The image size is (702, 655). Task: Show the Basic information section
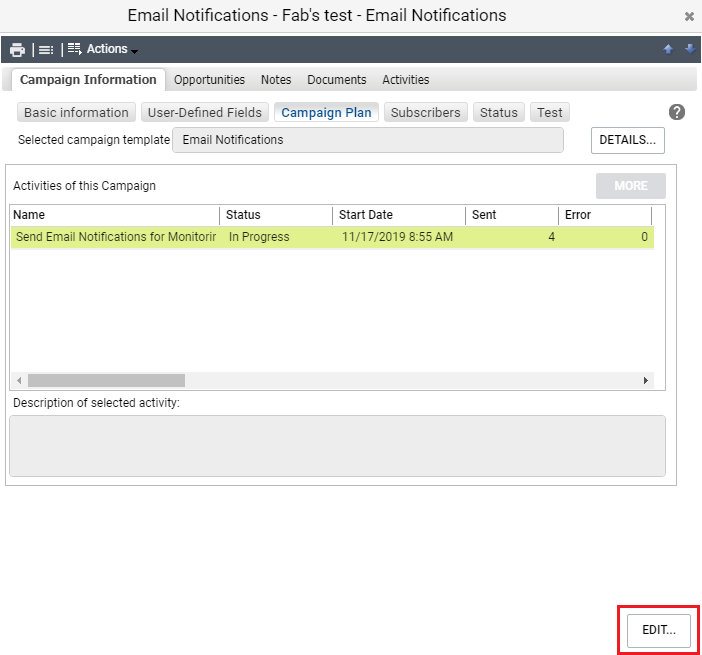coord(76,113)
